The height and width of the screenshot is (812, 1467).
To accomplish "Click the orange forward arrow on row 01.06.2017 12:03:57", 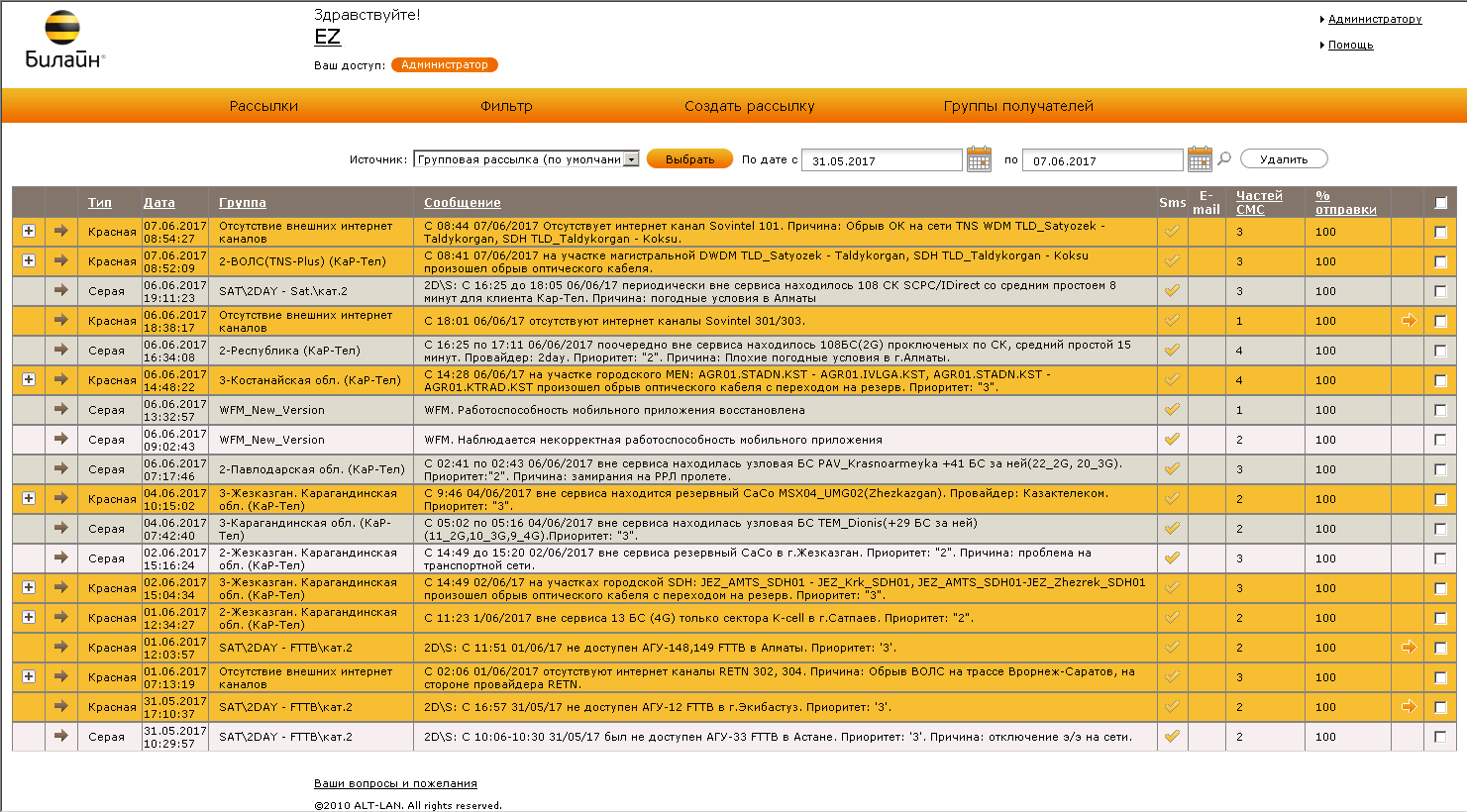I will click(x=1409, y=647).
